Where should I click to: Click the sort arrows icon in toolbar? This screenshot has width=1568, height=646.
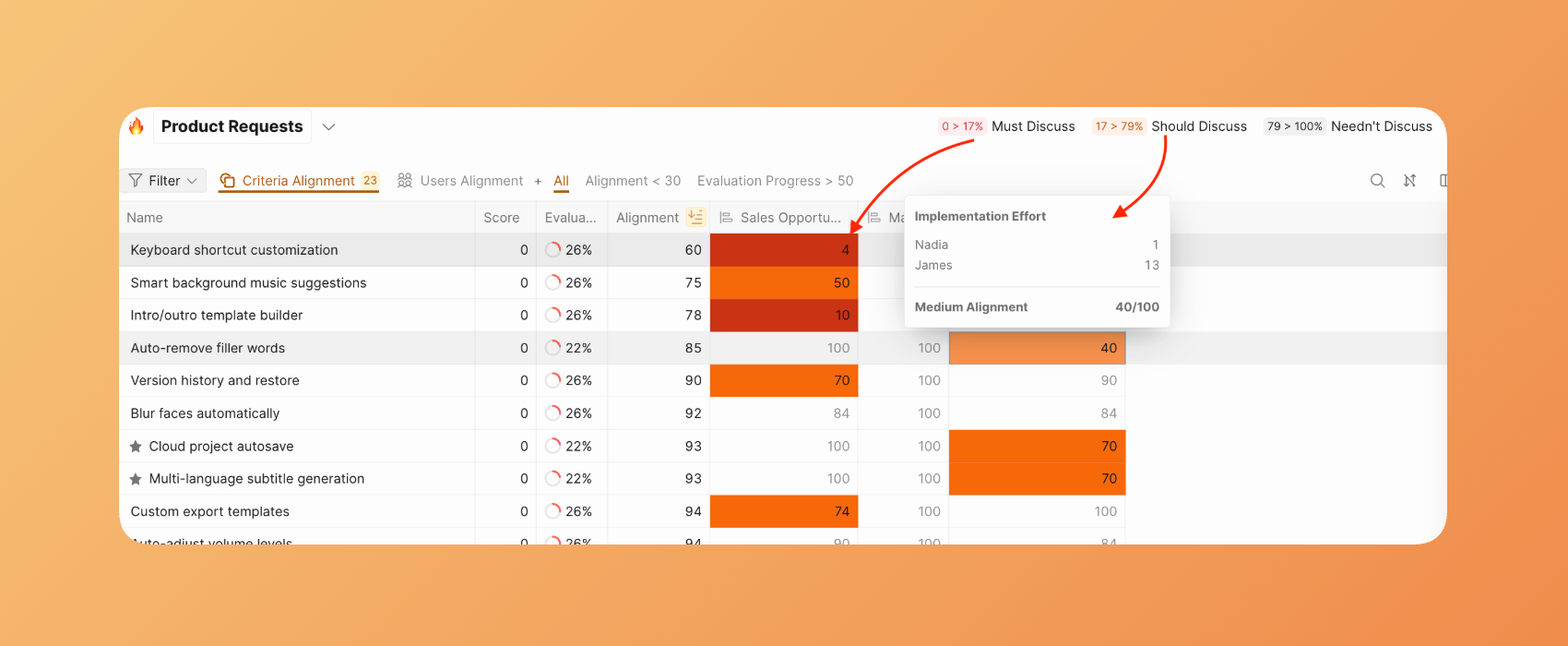(1409, 181)
